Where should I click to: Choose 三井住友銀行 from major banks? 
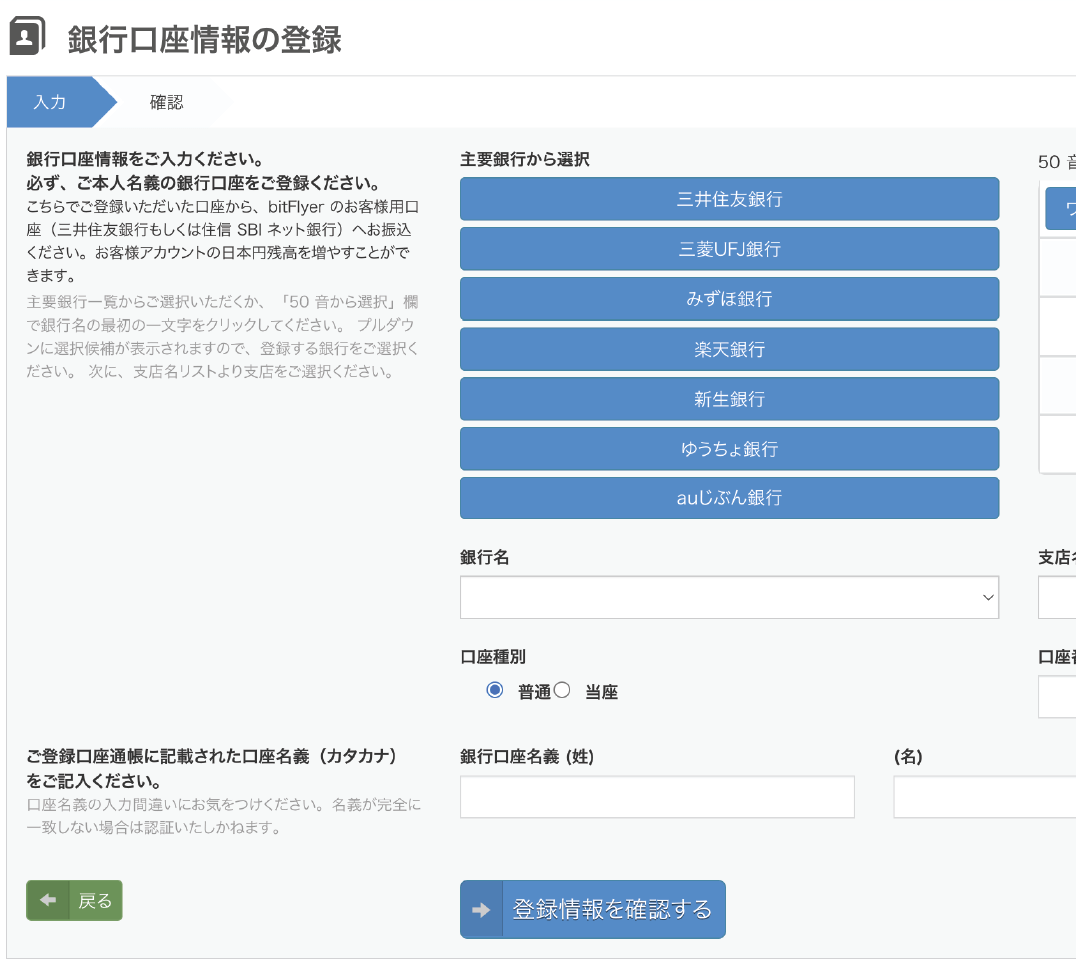click(x=729, y=199)
